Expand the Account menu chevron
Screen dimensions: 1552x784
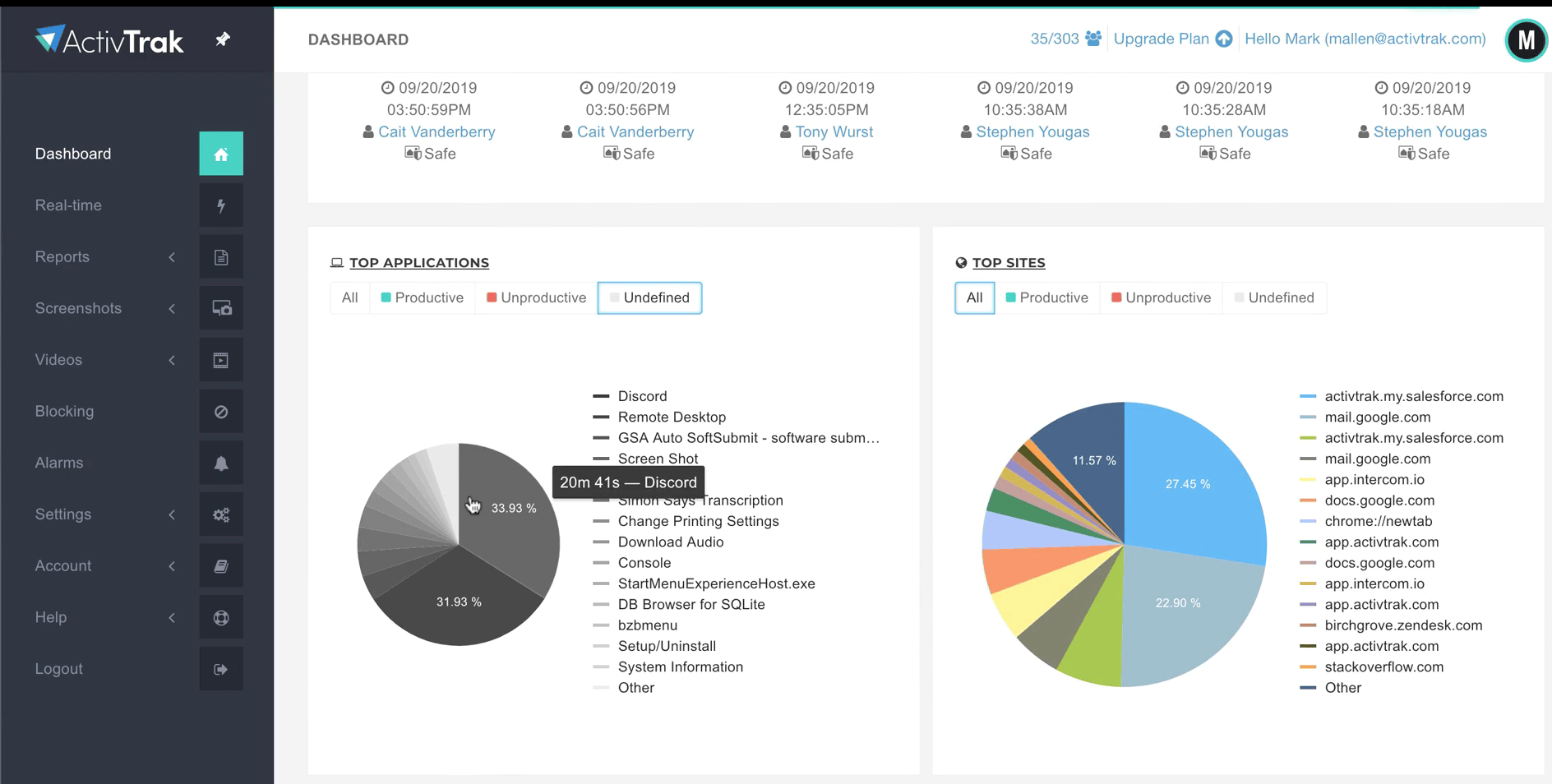pos(172,566)
